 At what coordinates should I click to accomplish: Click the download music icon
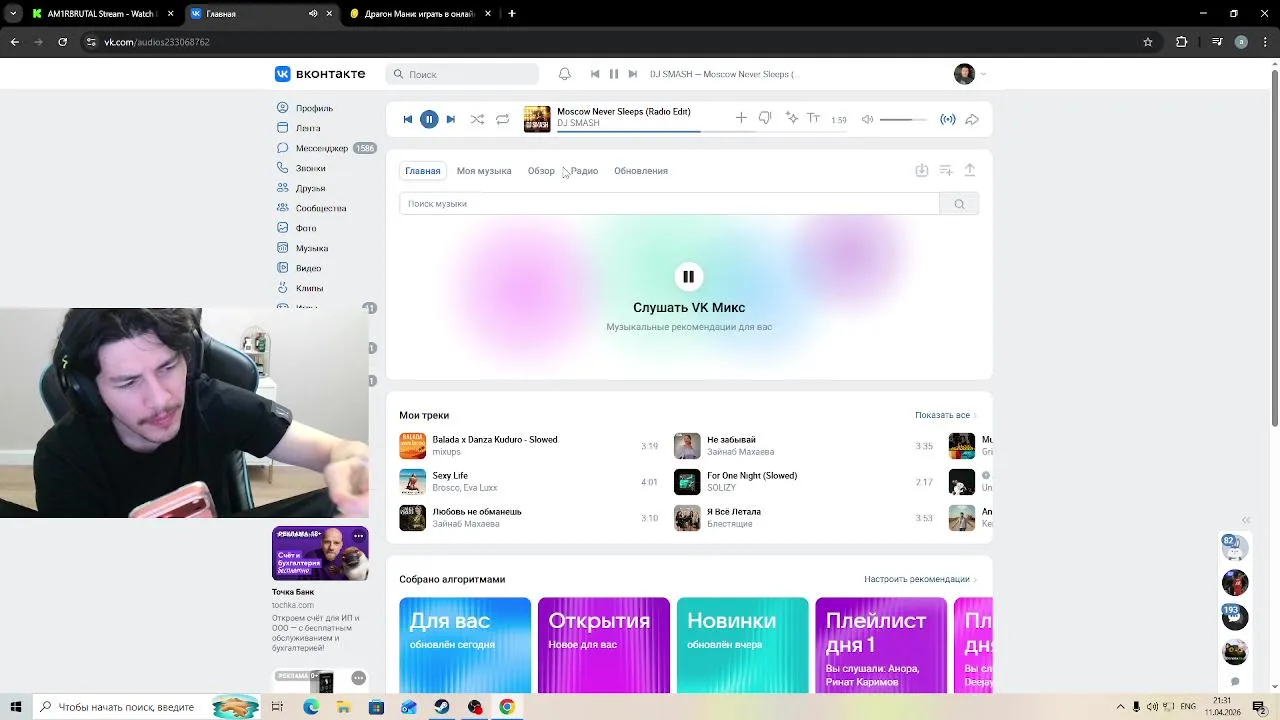pyautogui.click(x=922, y=171)
